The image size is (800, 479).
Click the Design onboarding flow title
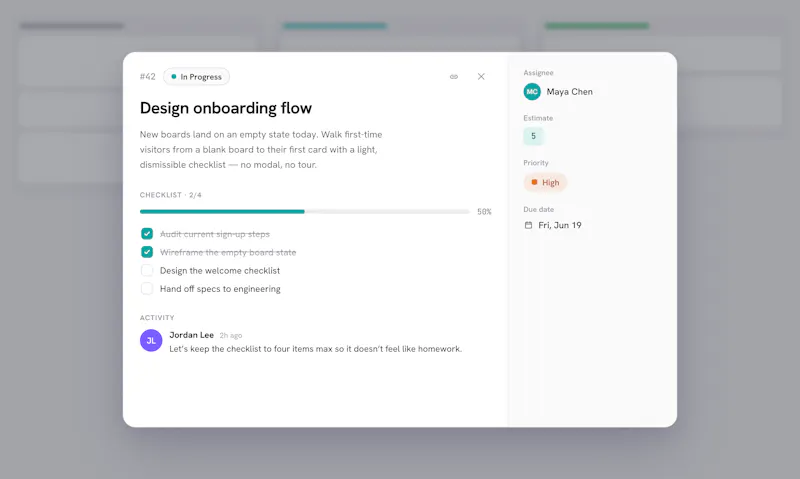226,108
